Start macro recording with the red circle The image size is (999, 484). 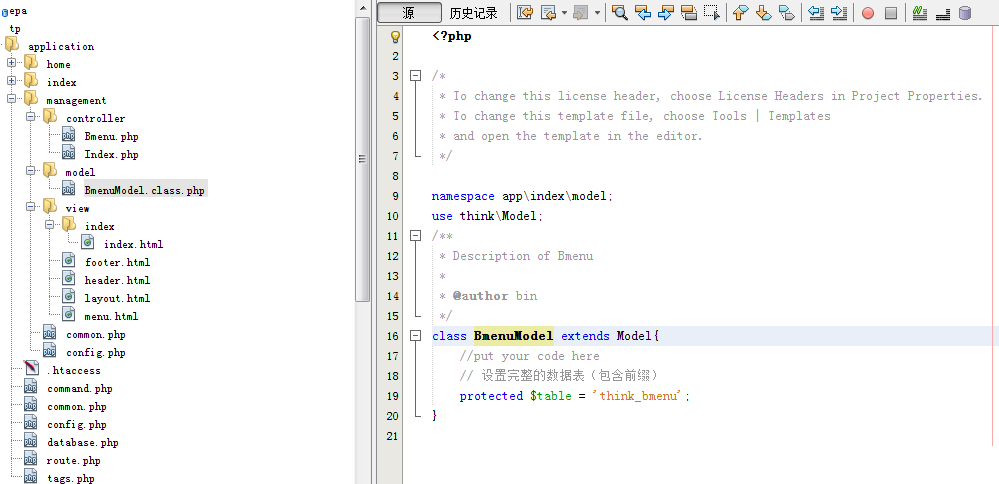click(x=867, y=13)
